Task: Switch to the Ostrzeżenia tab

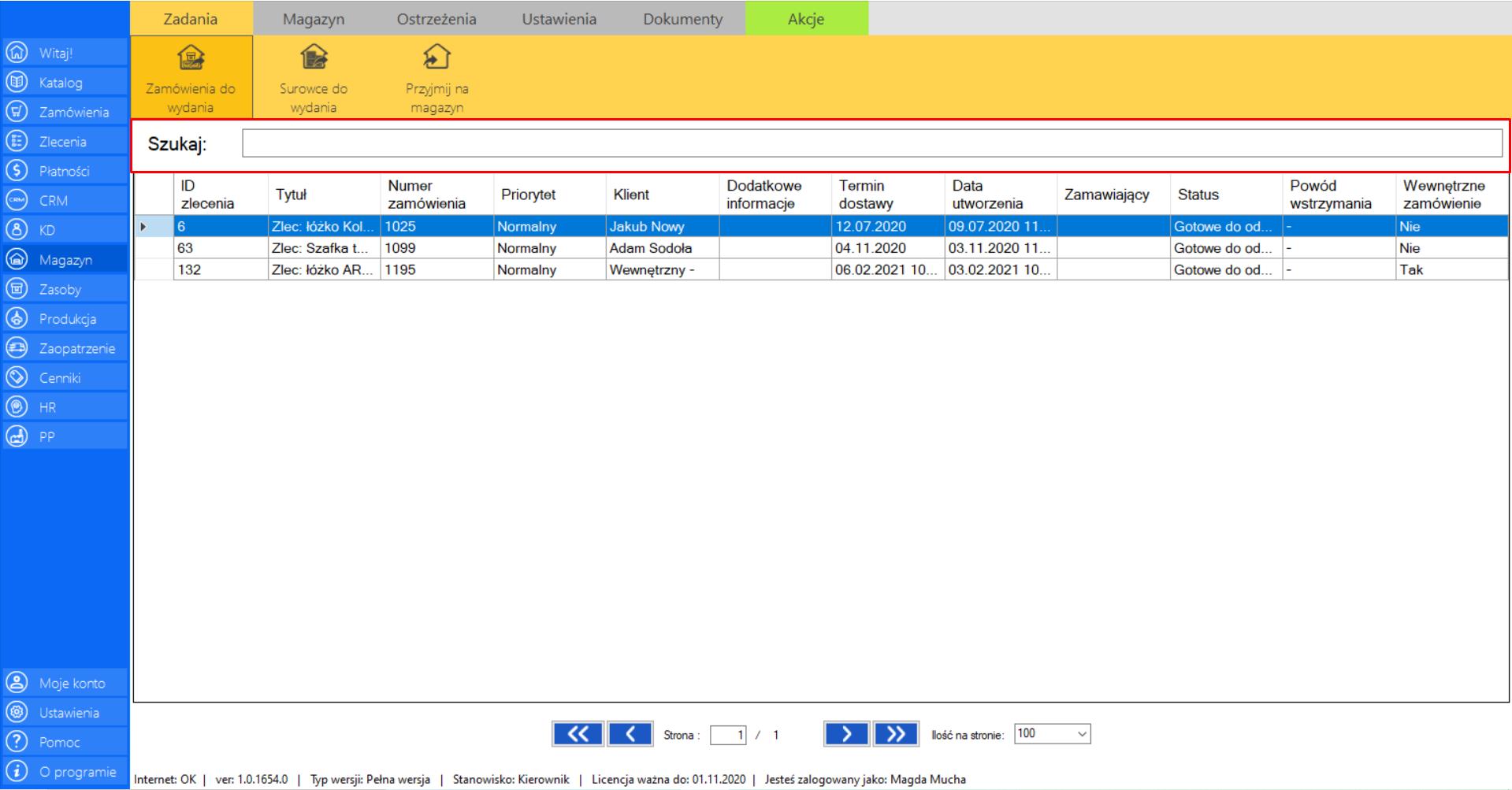Action: tap(437, 19)
